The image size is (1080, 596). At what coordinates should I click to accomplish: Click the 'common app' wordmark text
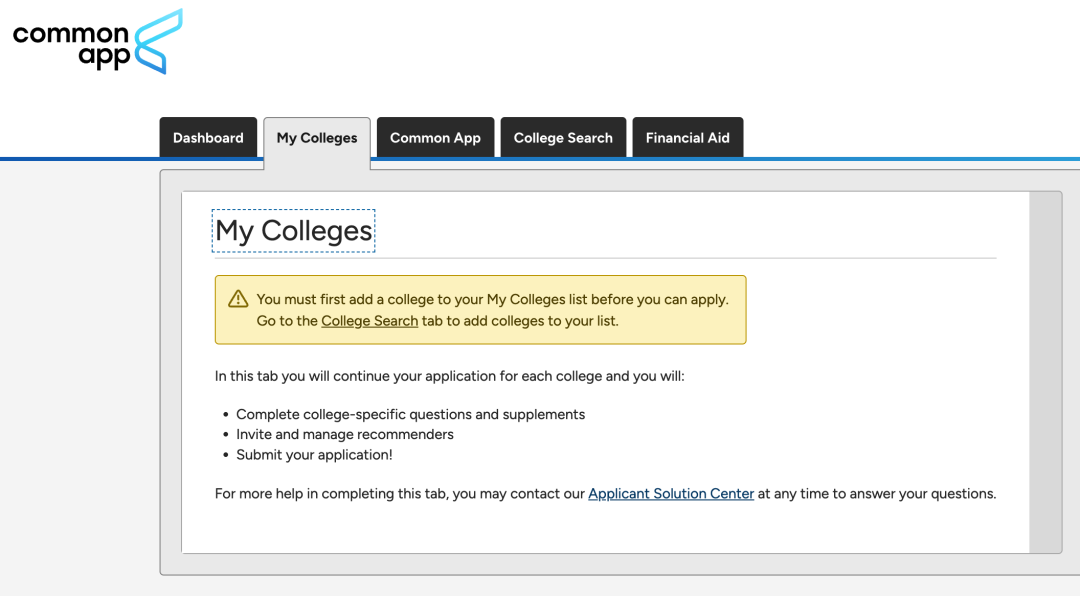[x=71, y=46]
